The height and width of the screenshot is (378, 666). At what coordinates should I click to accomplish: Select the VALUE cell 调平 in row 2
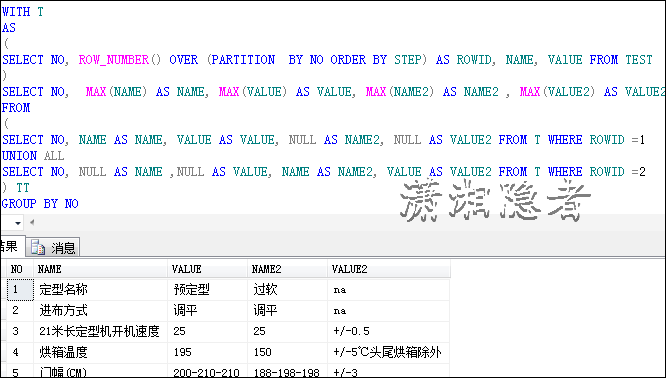pos(208,310)
